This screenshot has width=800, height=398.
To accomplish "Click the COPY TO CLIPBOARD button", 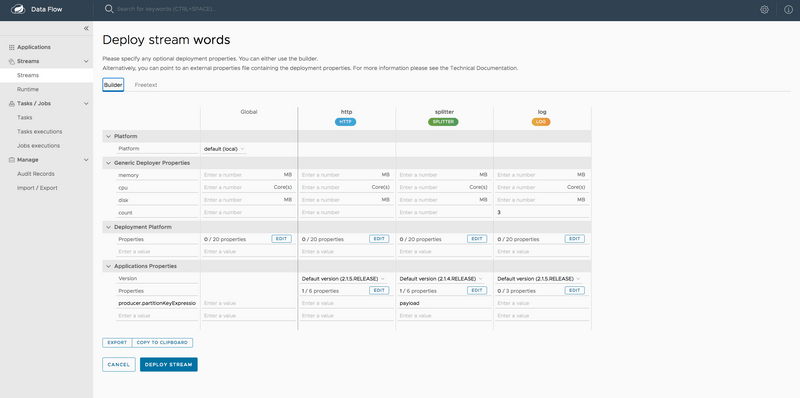I will pos(162,342).
